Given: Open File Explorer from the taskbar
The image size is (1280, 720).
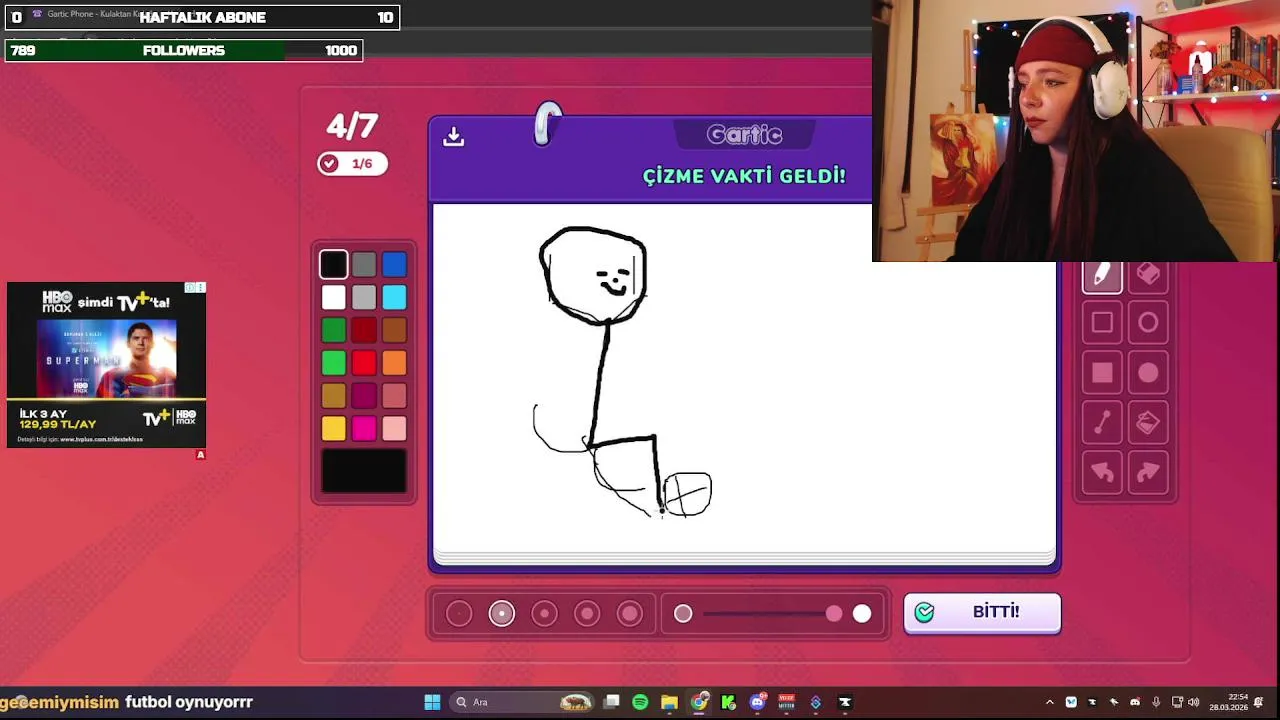Looking at the screenshot, I should pyautogui.click(x=669, y=702).
